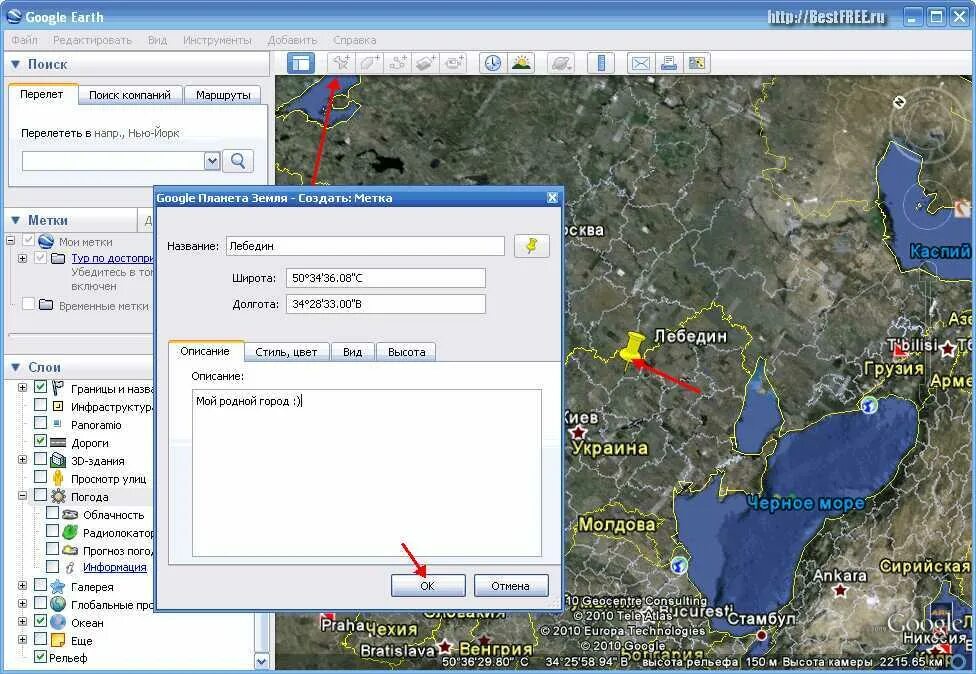The height and width of the screenshot is (674, 976).
Task: Open the fly-to search history dropdown
Action: point(212,161)
